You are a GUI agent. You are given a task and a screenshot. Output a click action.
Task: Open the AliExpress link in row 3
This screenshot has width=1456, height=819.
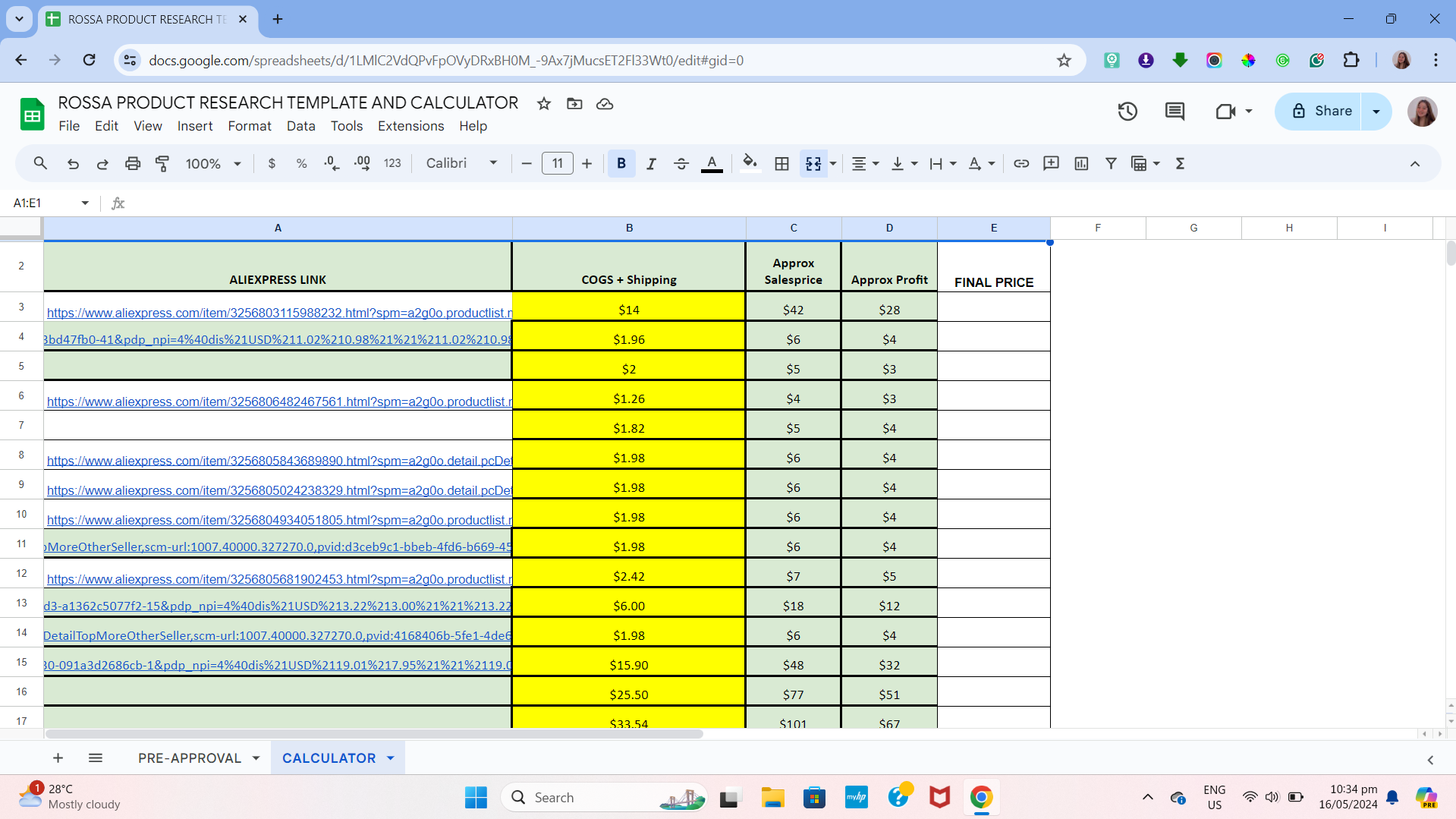(x=279, y=313)
